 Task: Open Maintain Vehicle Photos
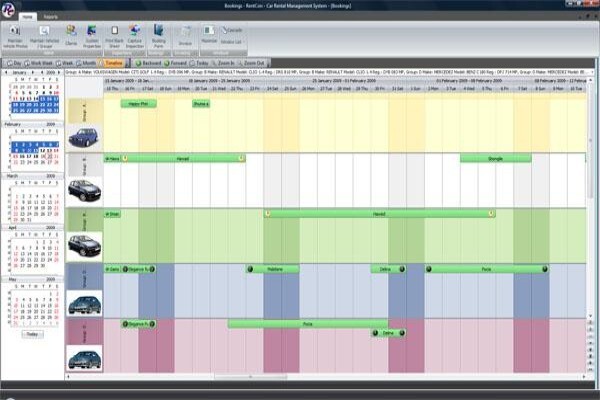(x=15, y=37)
